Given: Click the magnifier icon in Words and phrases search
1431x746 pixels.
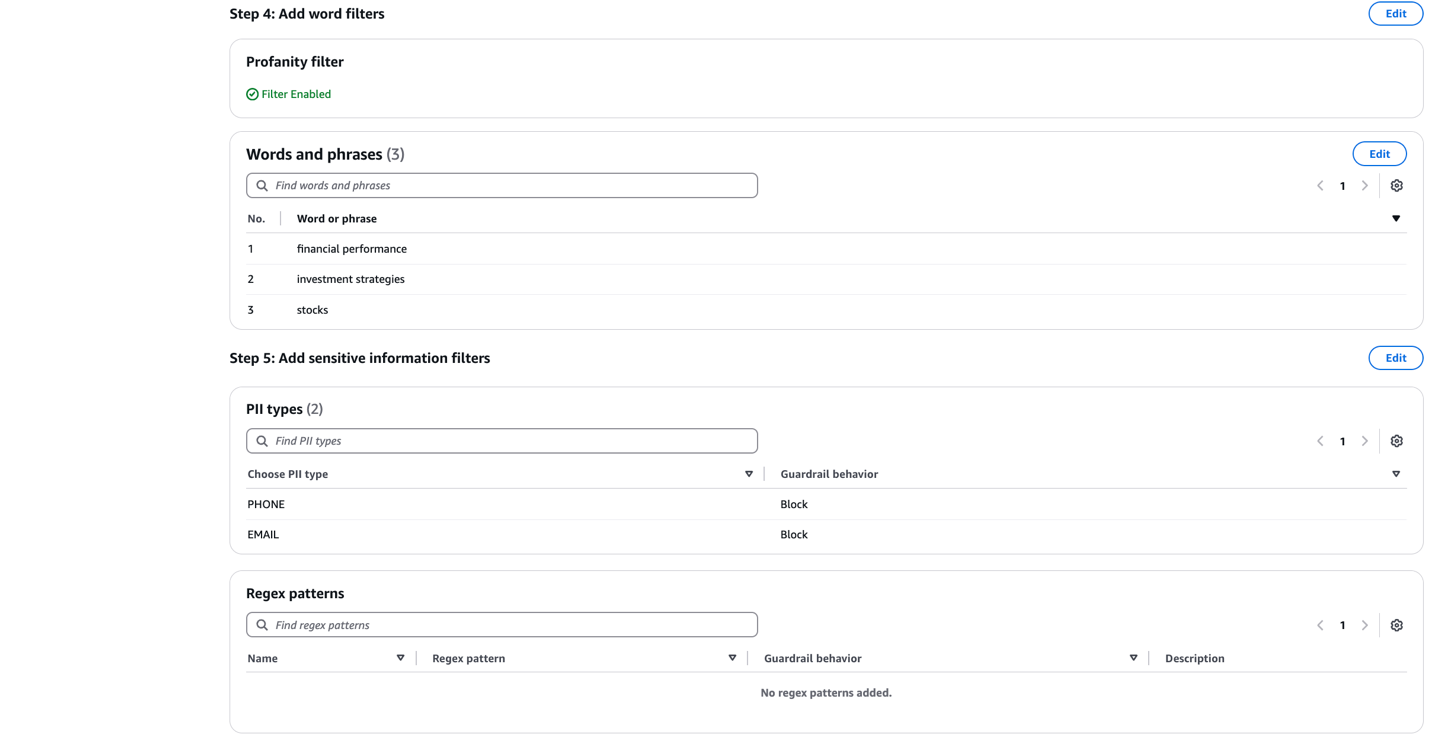Looking at the screenshot, I should [x=261, y=185].
